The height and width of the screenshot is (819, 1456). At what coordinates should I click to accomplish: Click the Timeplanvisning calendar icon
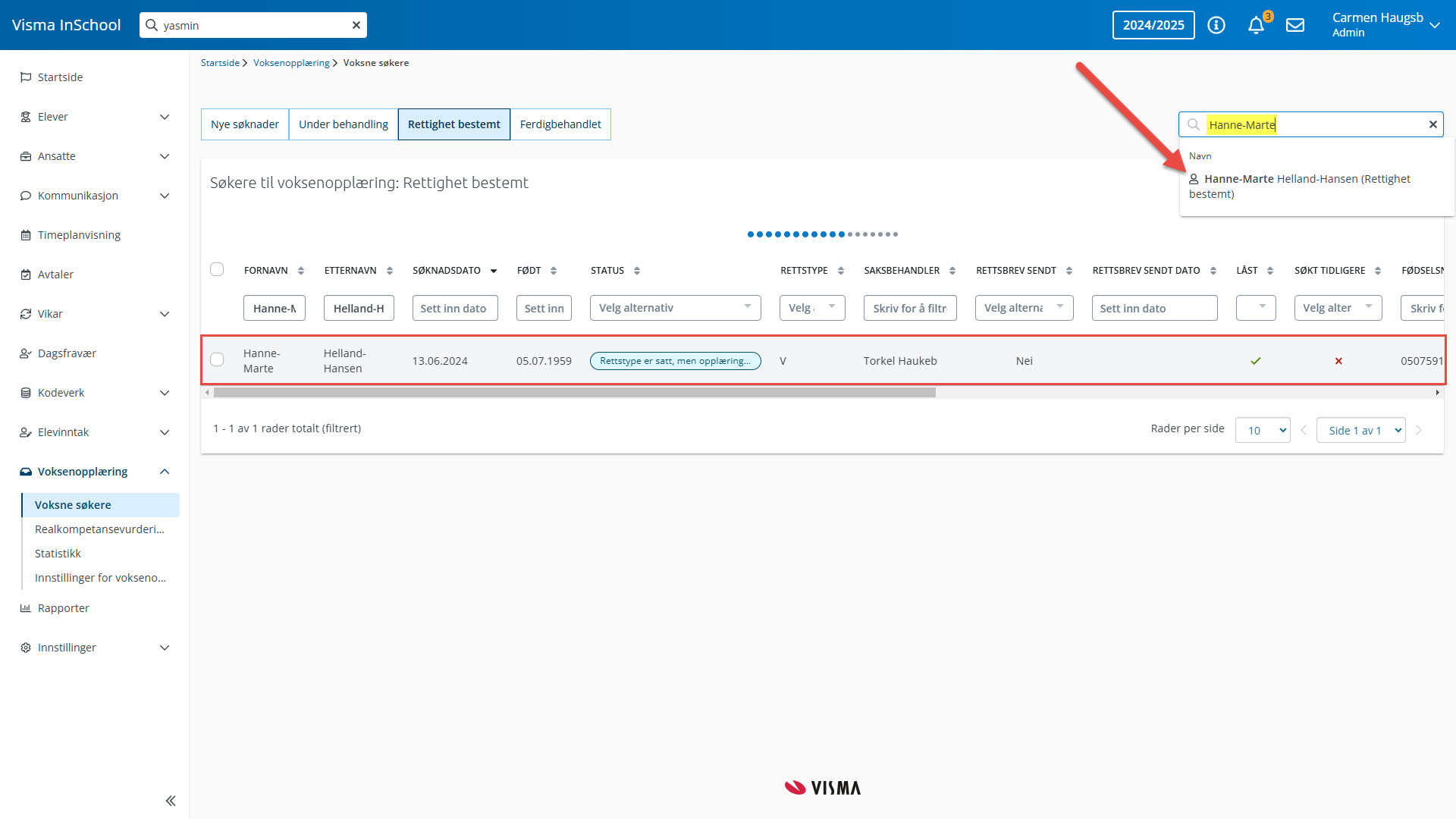(26, 235)
